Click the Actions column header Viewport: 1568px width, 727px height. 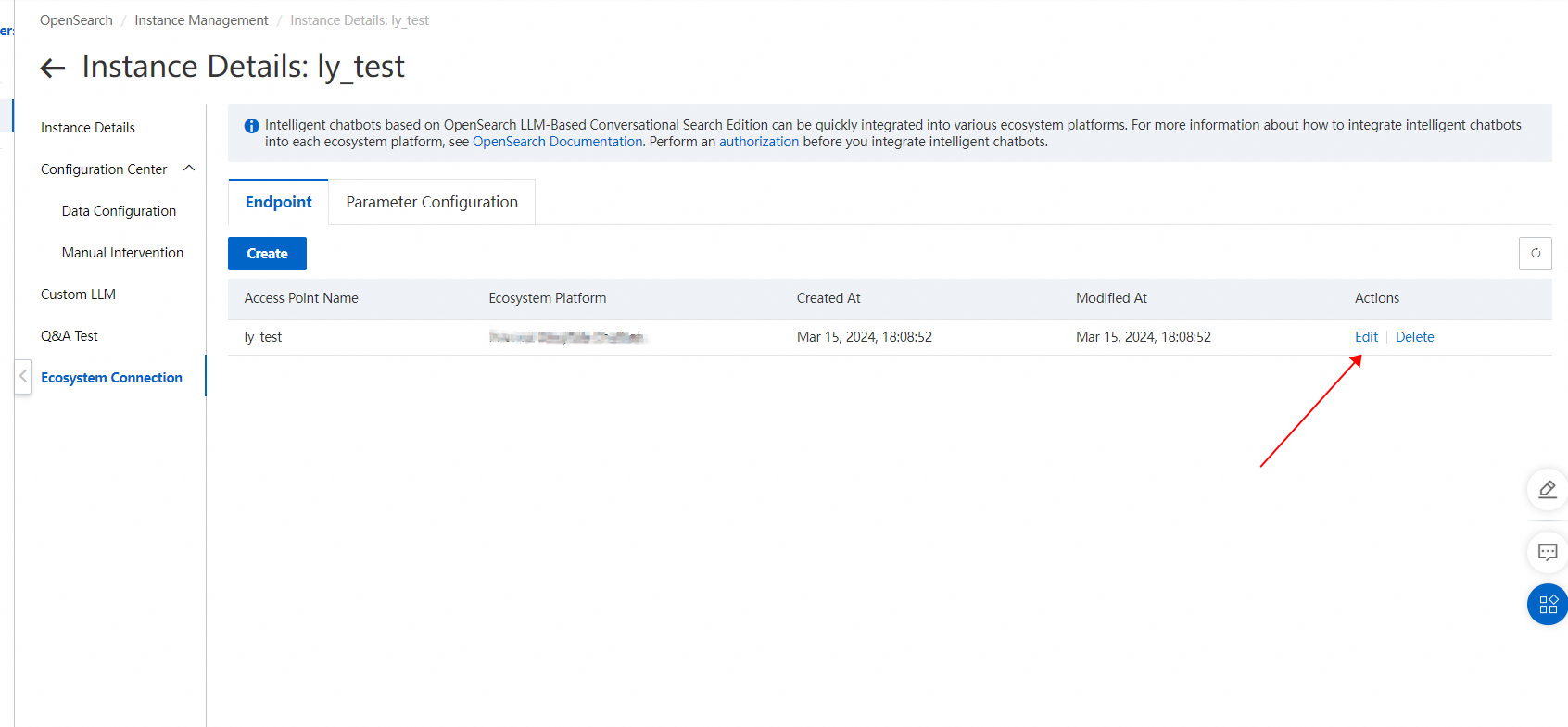tap(1377, 298)
